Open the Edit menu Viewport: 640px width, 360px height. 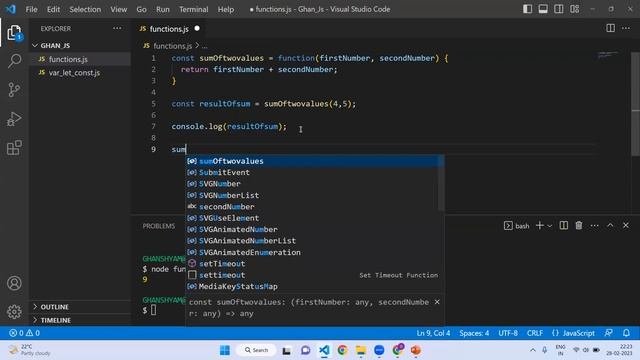coord(53,9)
